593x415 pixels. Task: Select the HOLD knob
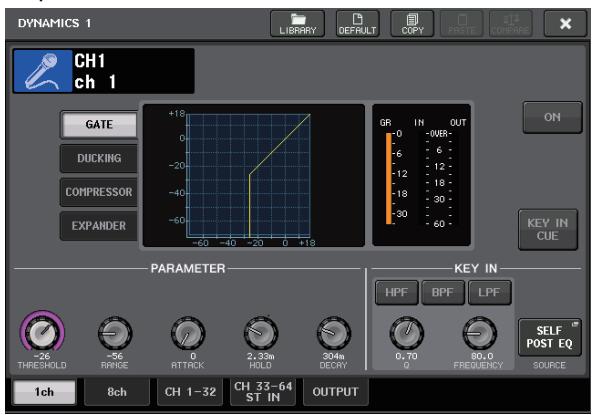[261, 333]
